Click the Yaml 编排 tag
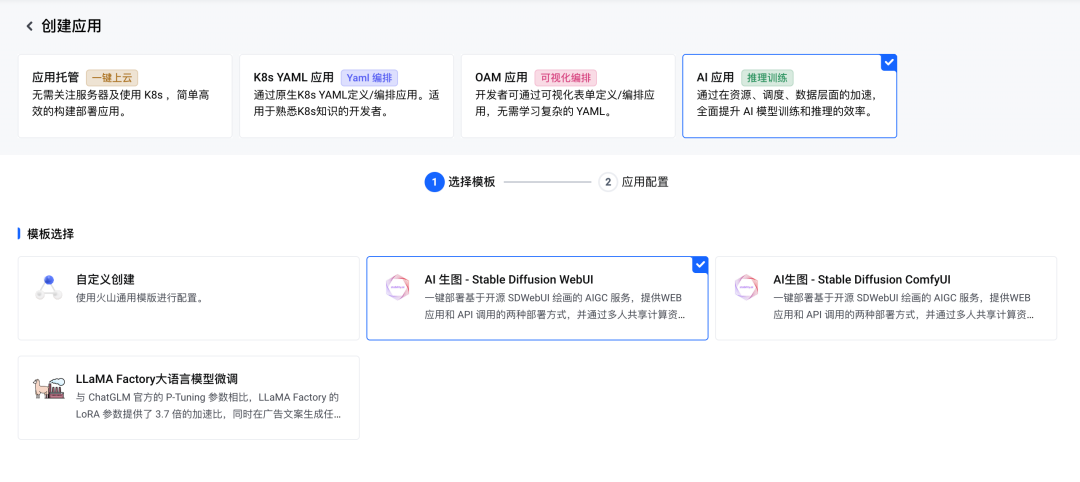Viewport: 1080px width, 482px height. pos(370,77)
